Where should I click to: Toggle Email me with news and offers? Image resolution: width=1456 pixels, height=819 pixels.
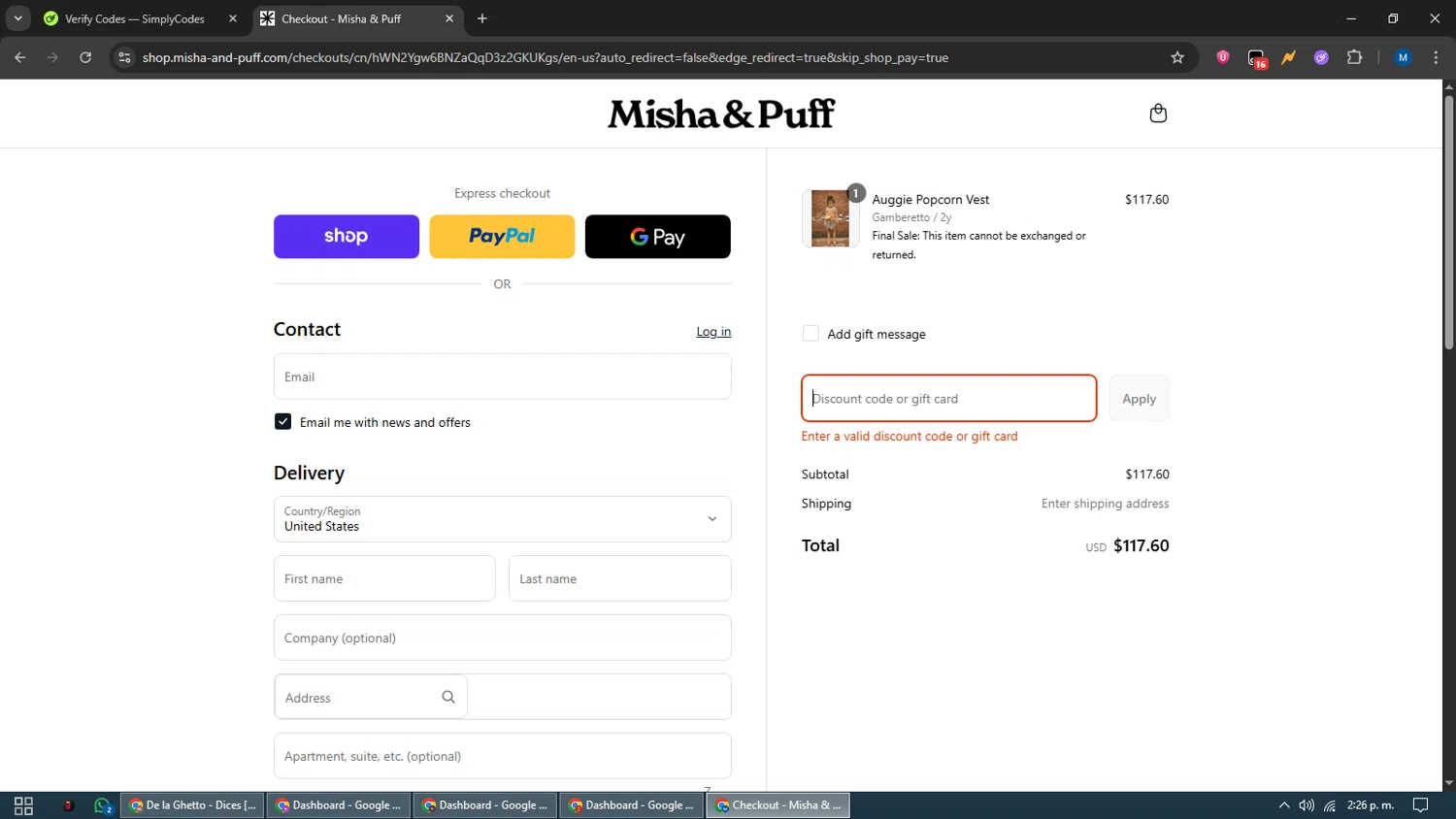pyautogui.click(x=282, y=422)
